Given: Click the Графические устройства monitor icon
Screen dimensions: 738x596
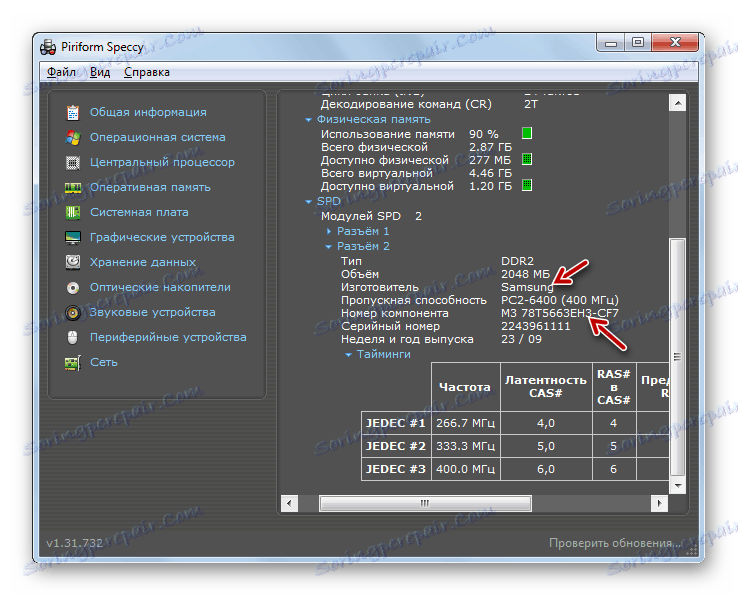Looking at the screenshot, I should 73,237.
